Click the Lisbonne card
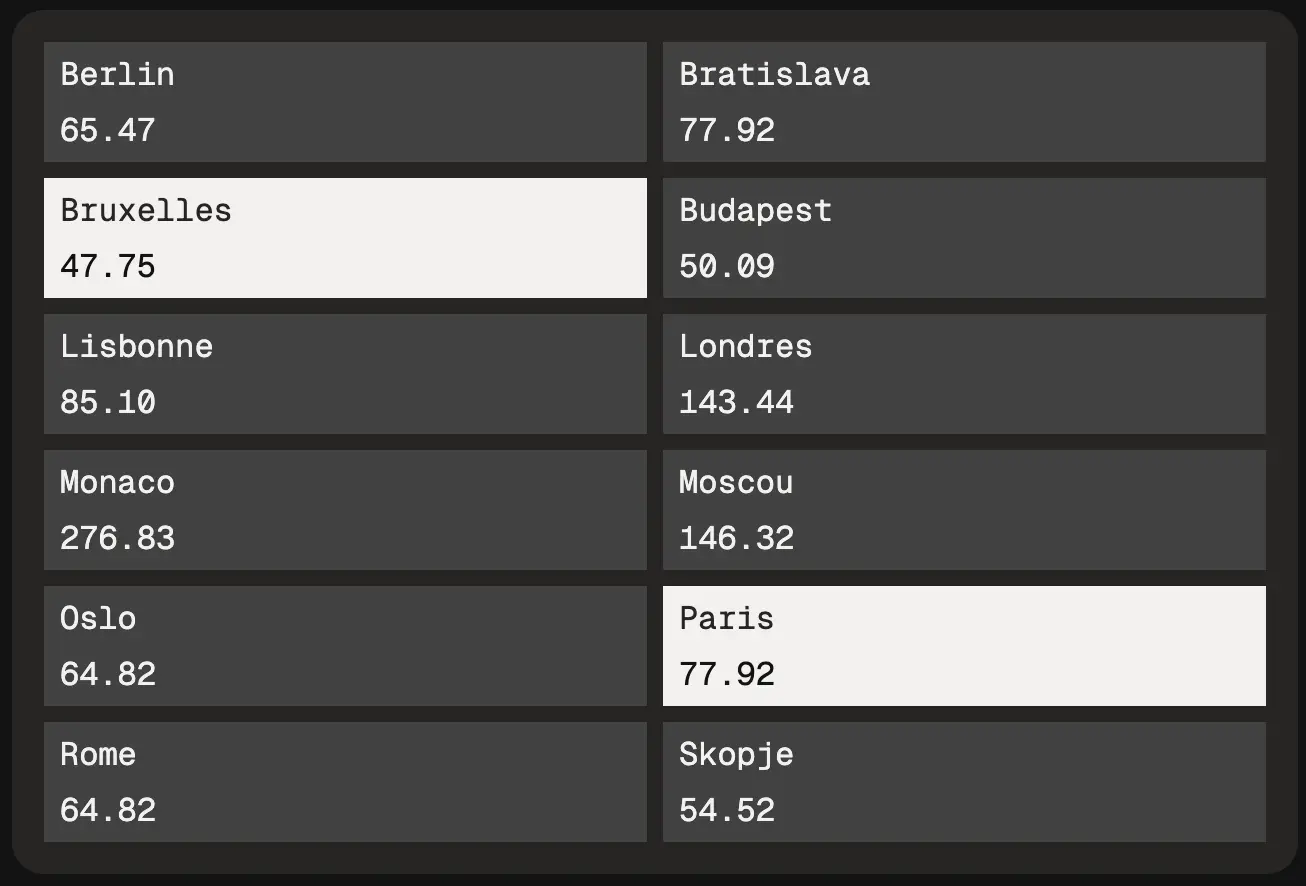The image size is (1306, 886). click(x=345, y=373)
